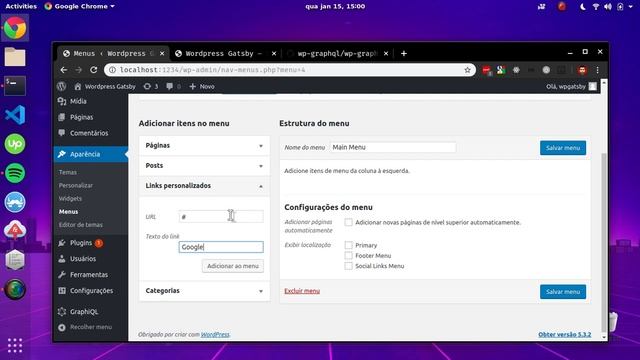
Task: Close the wp-graphql tab
Action: click(x=386, y=53)
